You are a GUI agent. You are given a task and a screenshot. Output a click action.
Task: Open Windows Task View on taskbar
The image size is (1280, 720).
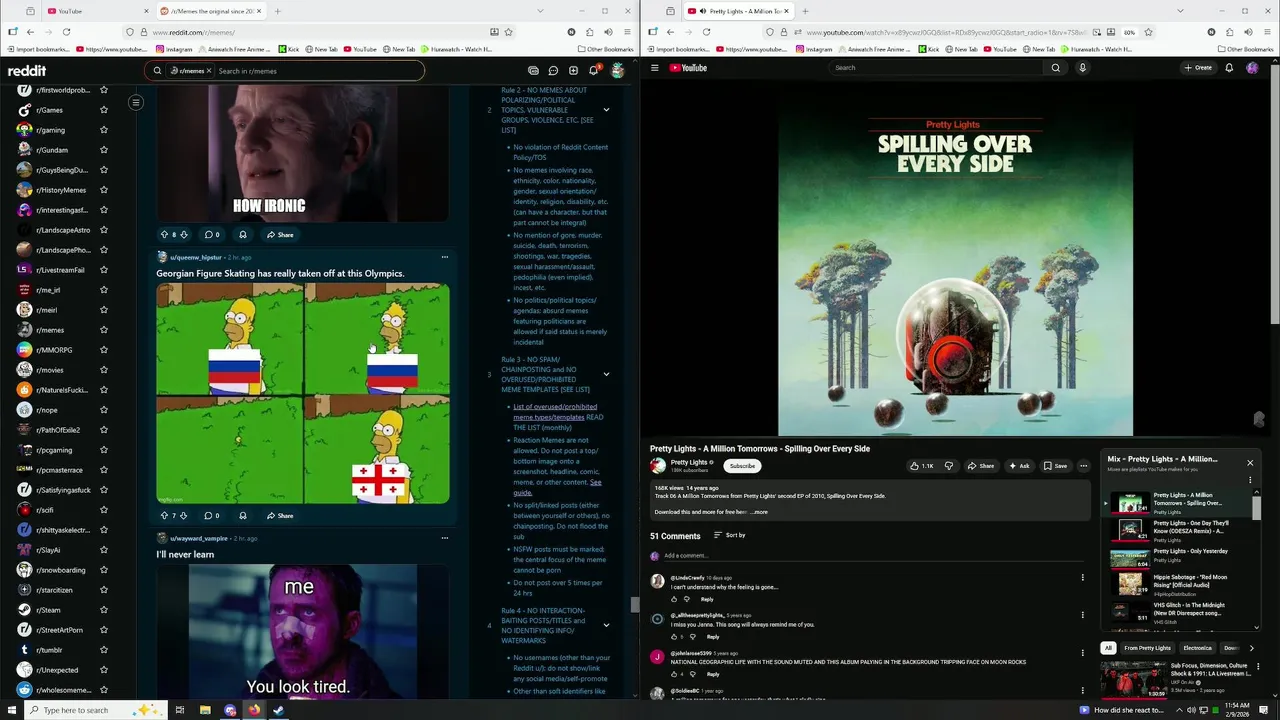[x=180, y=710]
